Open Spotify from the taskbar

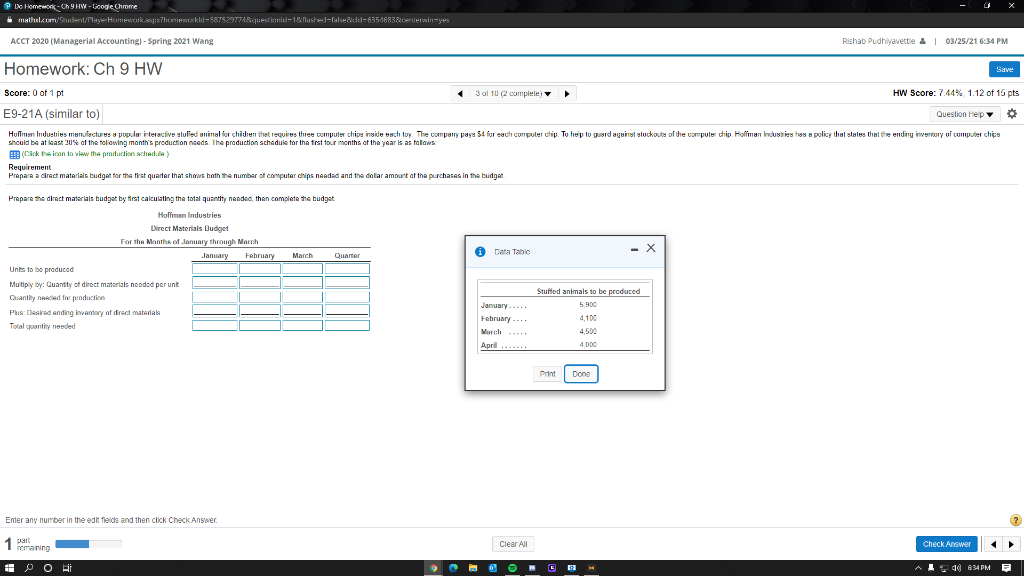tap(513, 568)
